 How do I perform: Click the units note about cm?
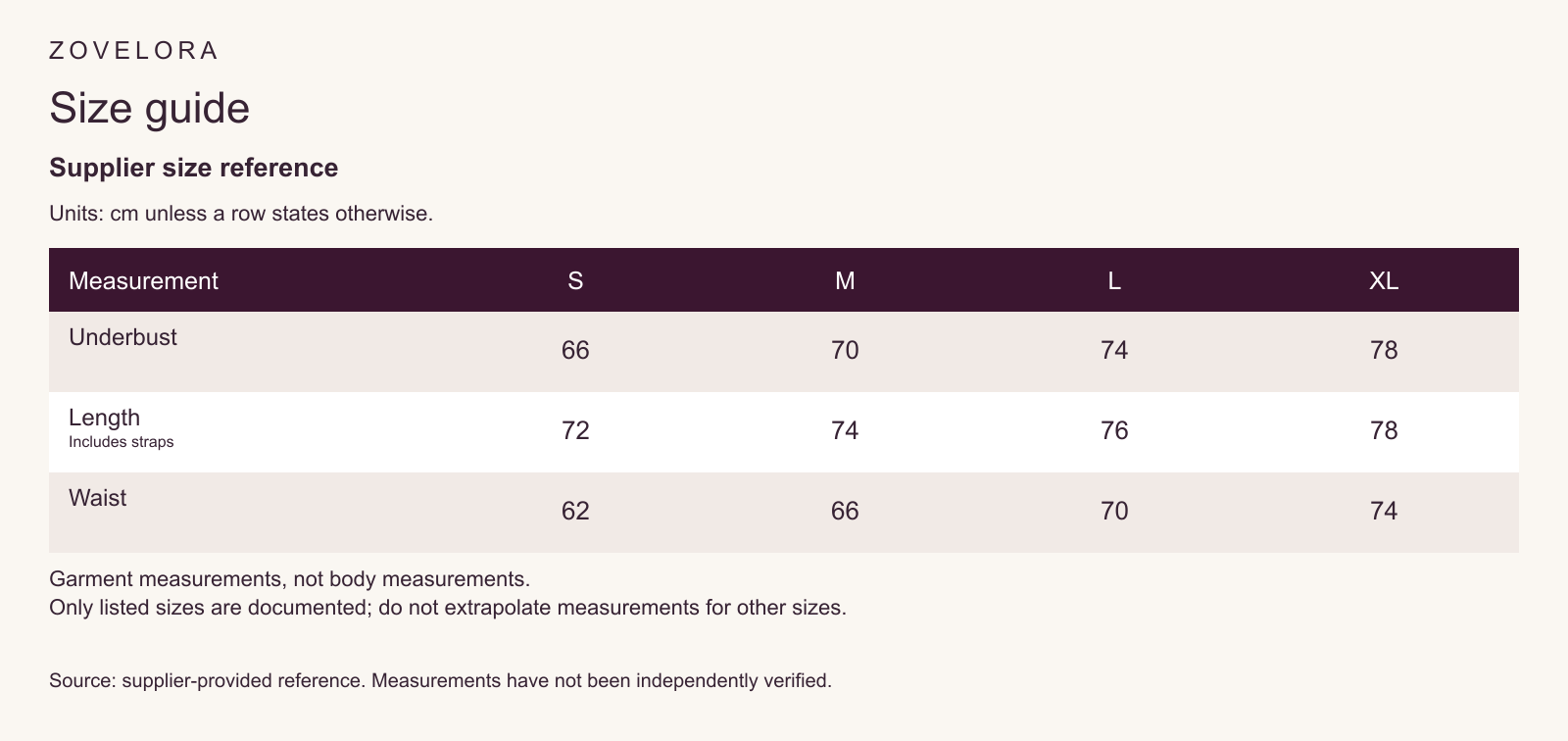pos(241,214)
